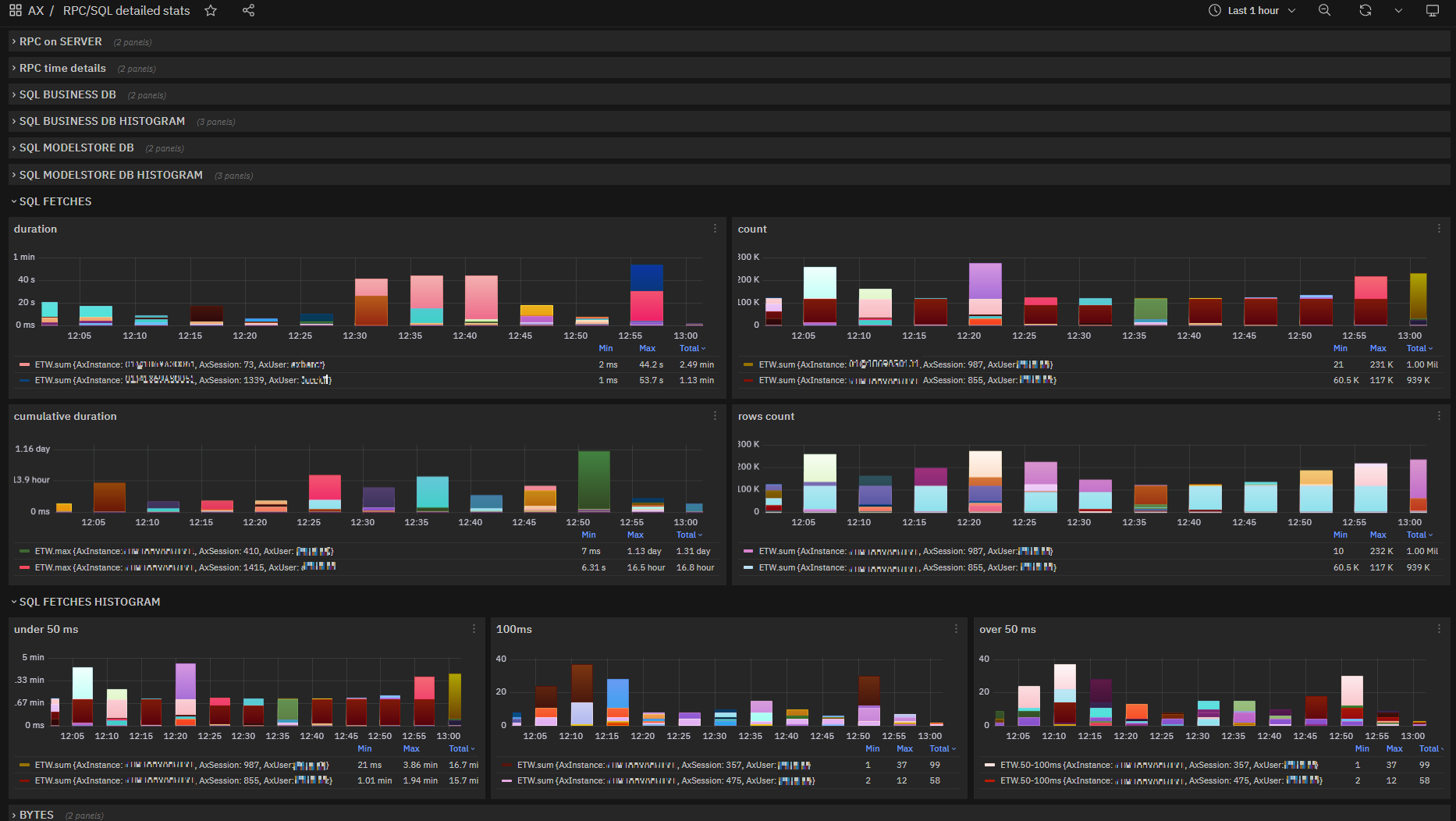The width and height of the screenshot is (1456, 821).
Task: Sort over 50 ms legend by Max
Action: 1394,748
